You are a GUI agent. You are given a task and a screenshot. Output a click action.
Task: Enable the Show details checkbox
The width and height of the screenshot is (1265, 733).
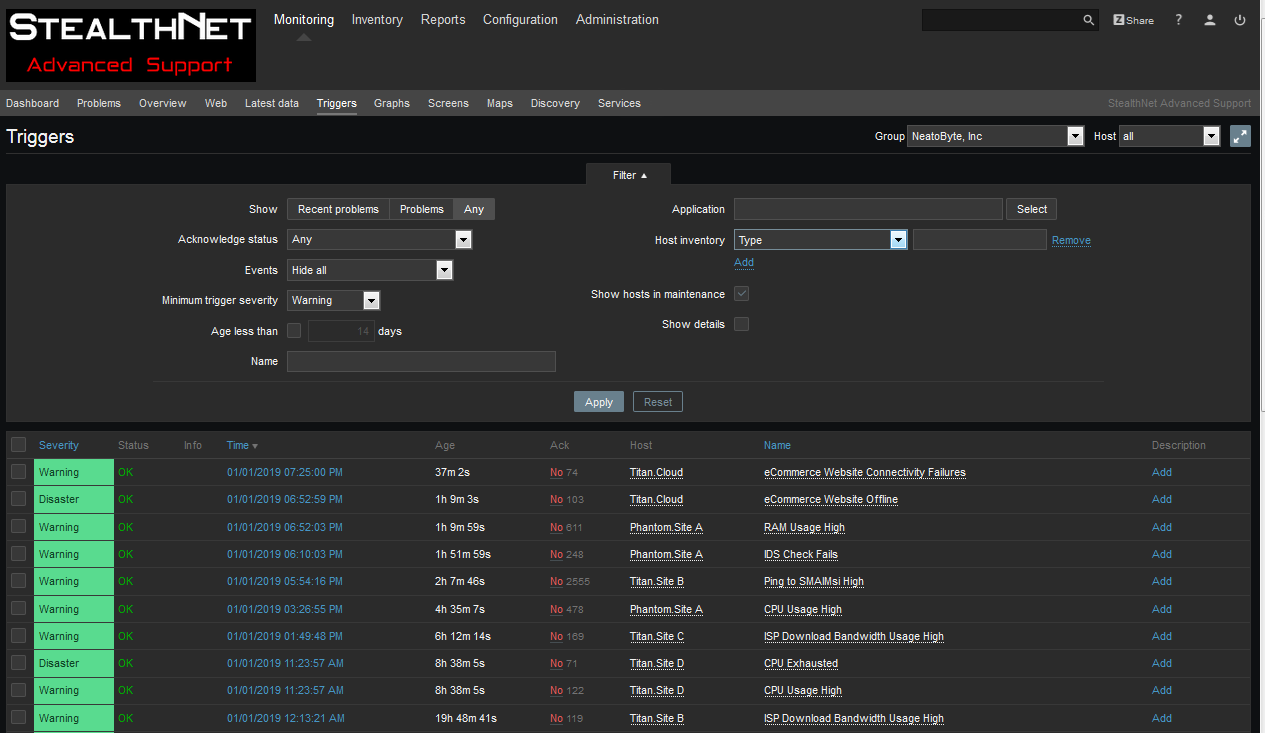(741, 324)
